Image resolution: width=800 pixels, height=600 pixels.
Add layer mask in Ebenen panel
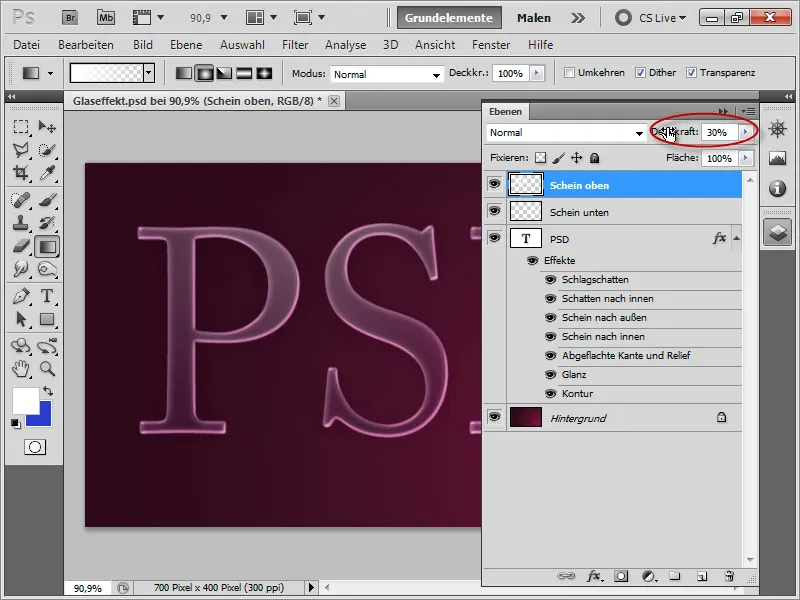tap(621, 577)
